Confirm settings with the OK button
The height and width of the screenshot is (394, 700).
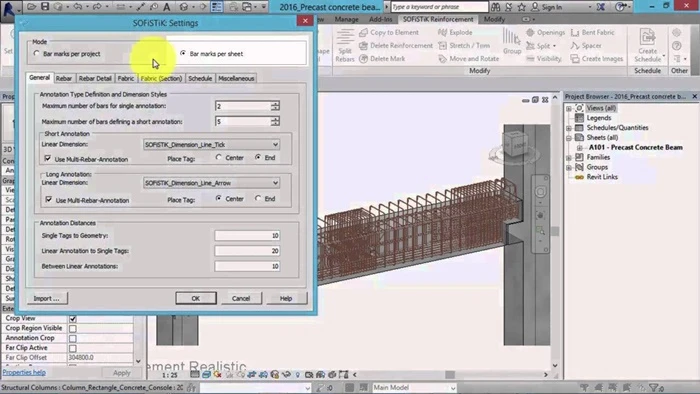(196, 299)
